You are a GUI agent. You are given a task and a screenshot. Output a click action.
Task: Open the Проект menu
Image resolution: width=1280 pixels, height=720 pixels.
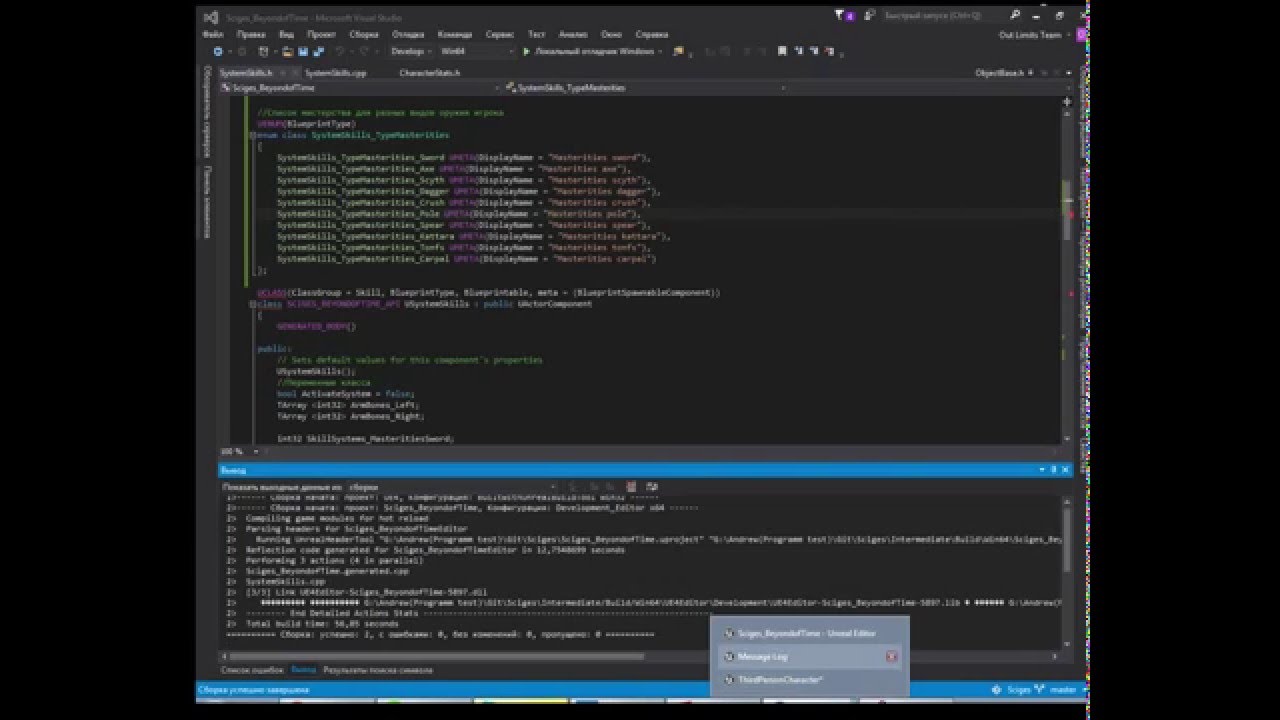pyautogui.click(x=321, y=34)
